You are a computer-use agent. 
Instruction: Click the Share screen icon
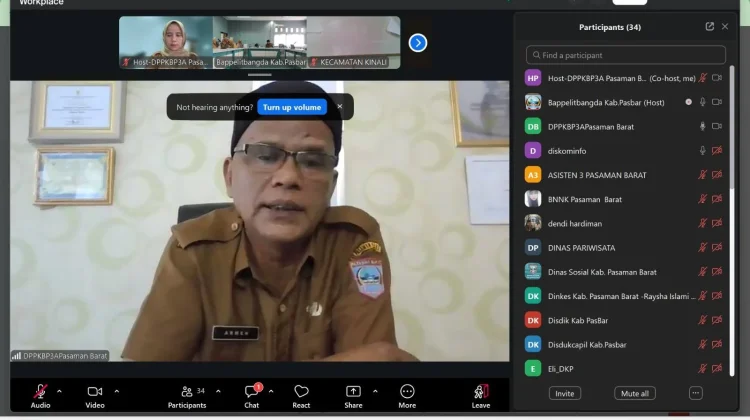pos(353,392)
